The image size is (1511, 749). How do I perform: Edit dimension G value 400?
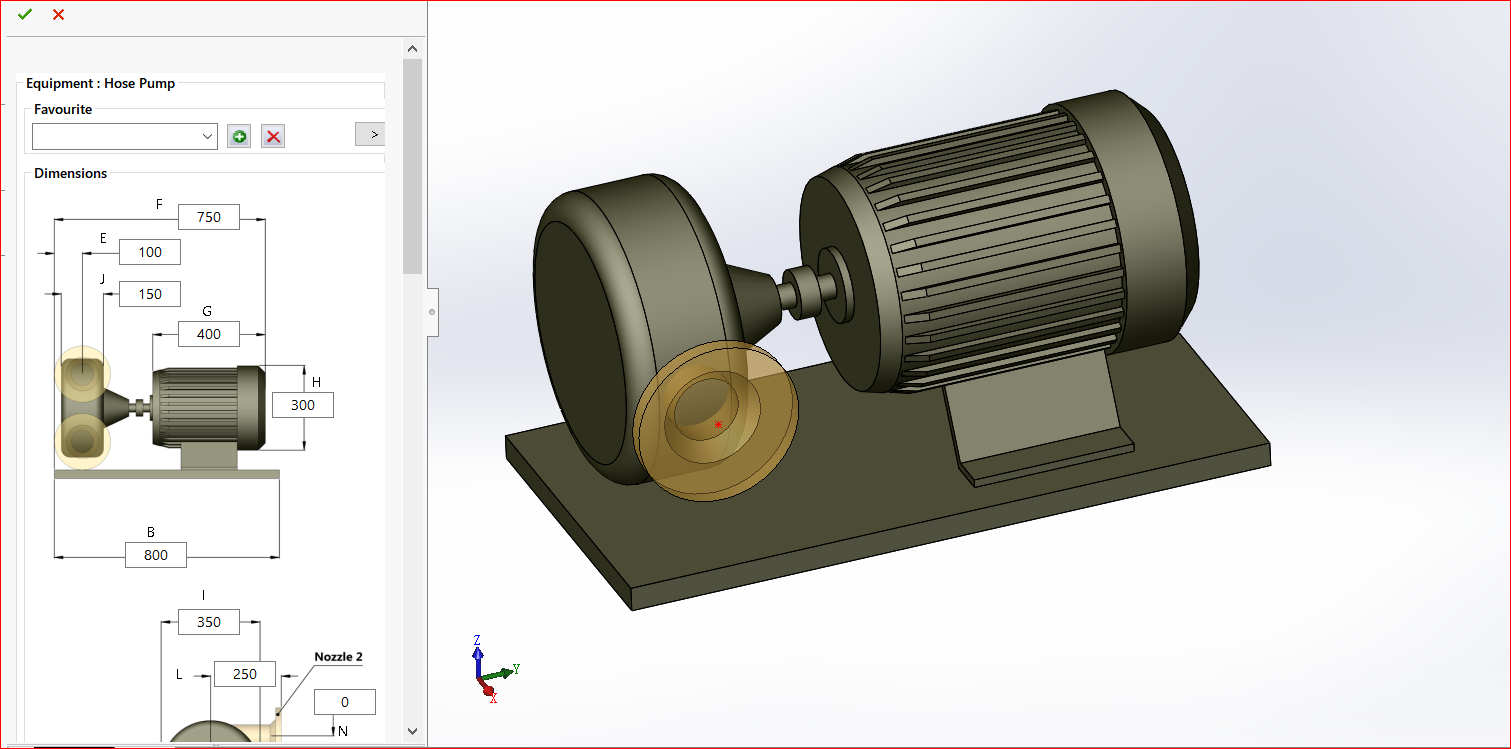tap(209, 334)
